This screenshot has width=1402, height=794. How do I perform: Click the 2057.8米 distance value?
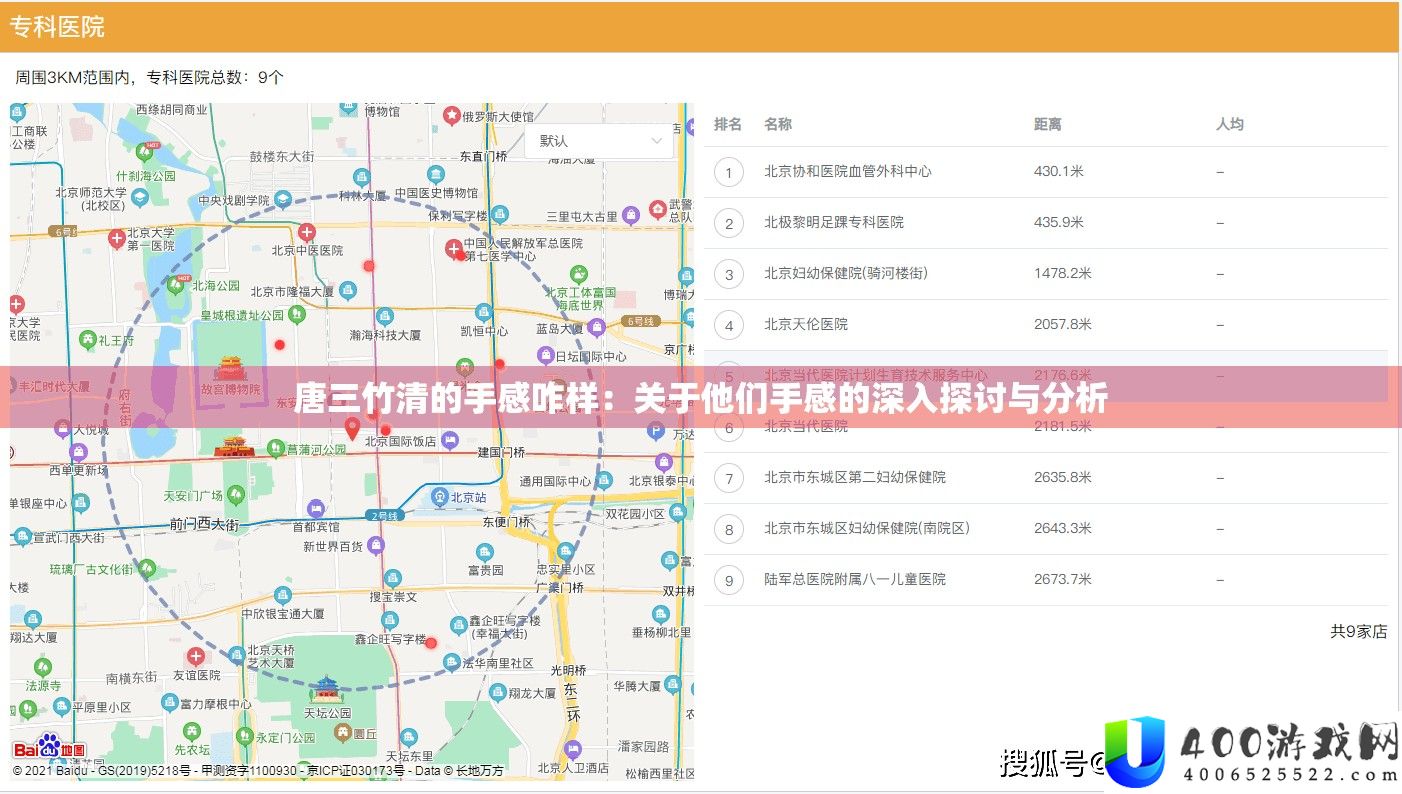pos(1063,324)
